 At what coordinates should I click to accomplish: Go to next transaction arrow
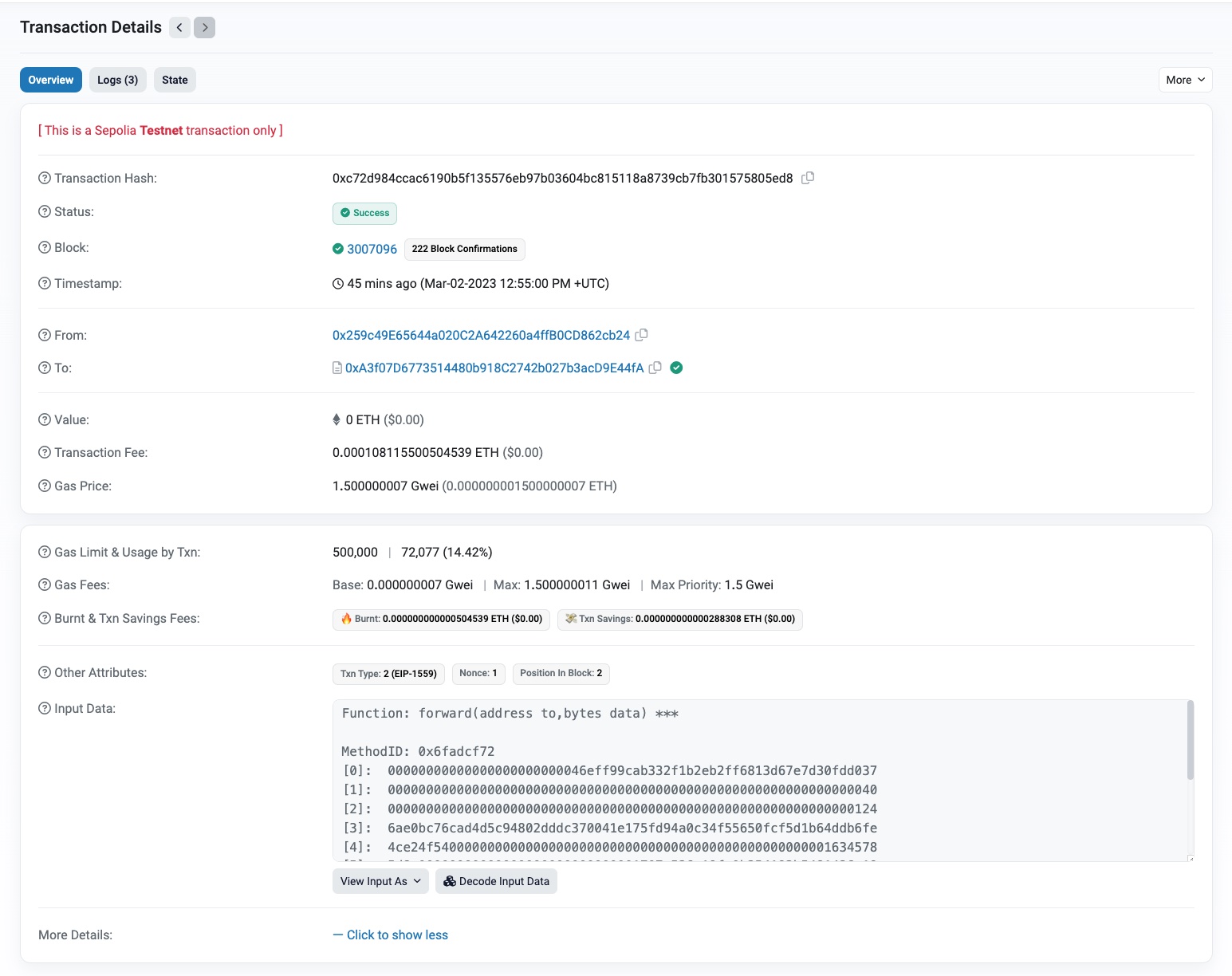[205, 28]
